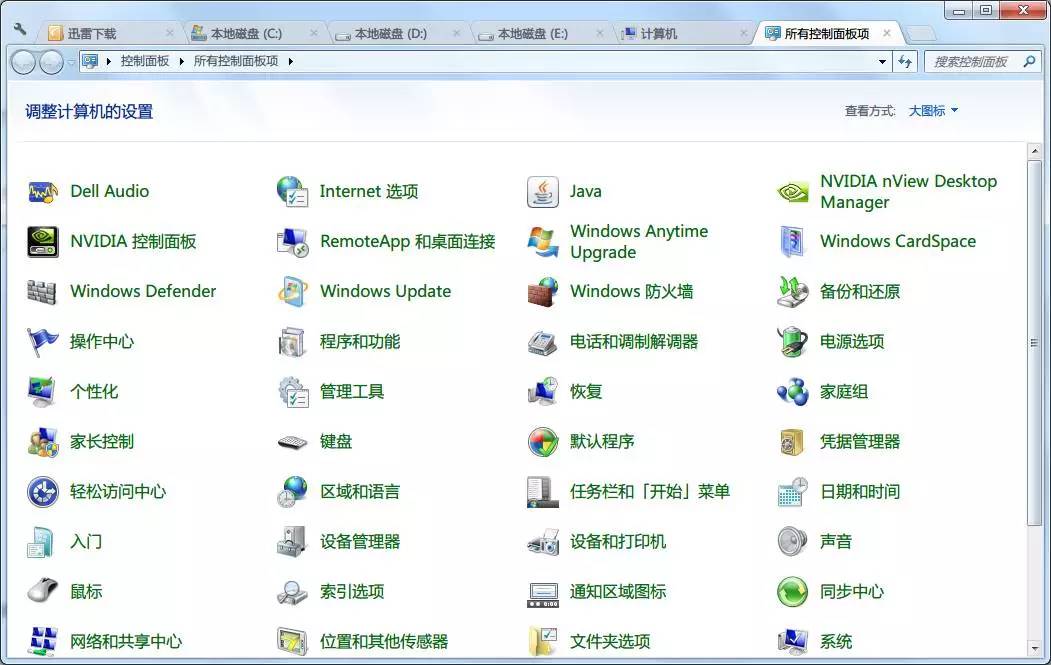Close the 所有控制面板项 tab
The image size is (1051, 665).
(887, 33)
